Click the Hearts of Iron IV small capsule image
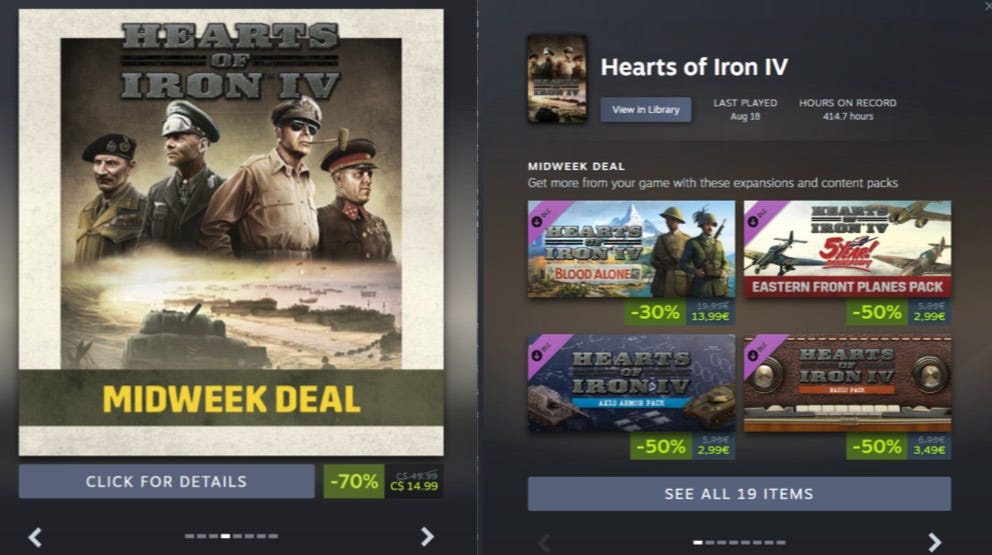 tap(557, 79)
